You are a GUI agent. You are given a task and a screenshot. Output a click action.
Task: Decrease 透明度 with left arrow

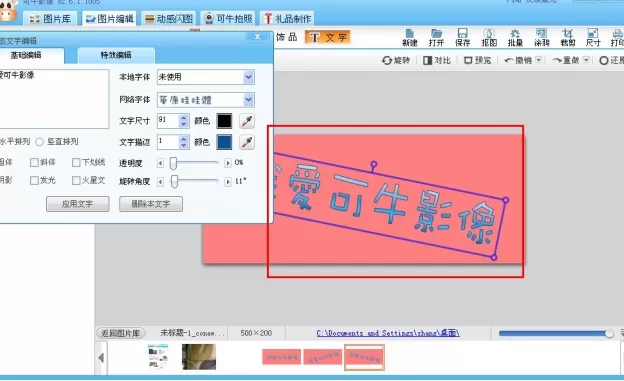tap(160, 163)
